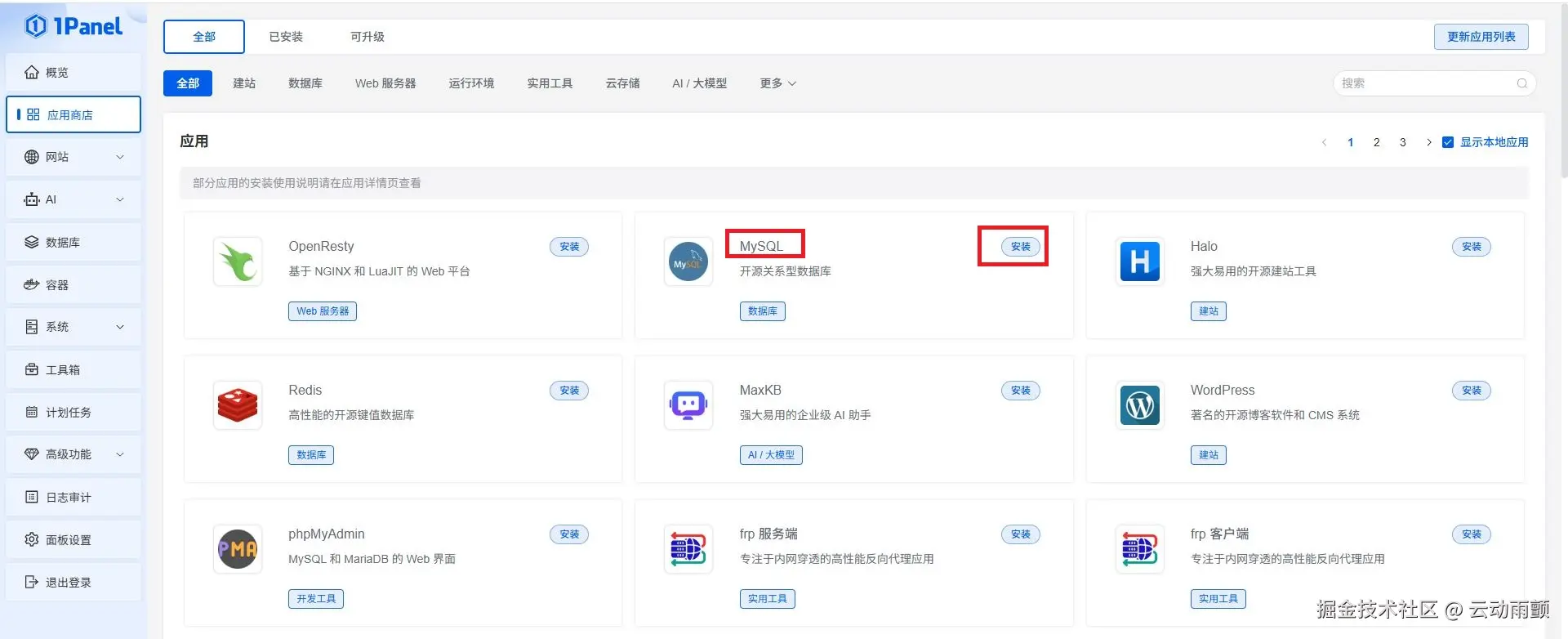Image resolution: width=1568 pixels, height=639 pixels.
Task: Open the MaxKB app icon
Action: point(688,405)
